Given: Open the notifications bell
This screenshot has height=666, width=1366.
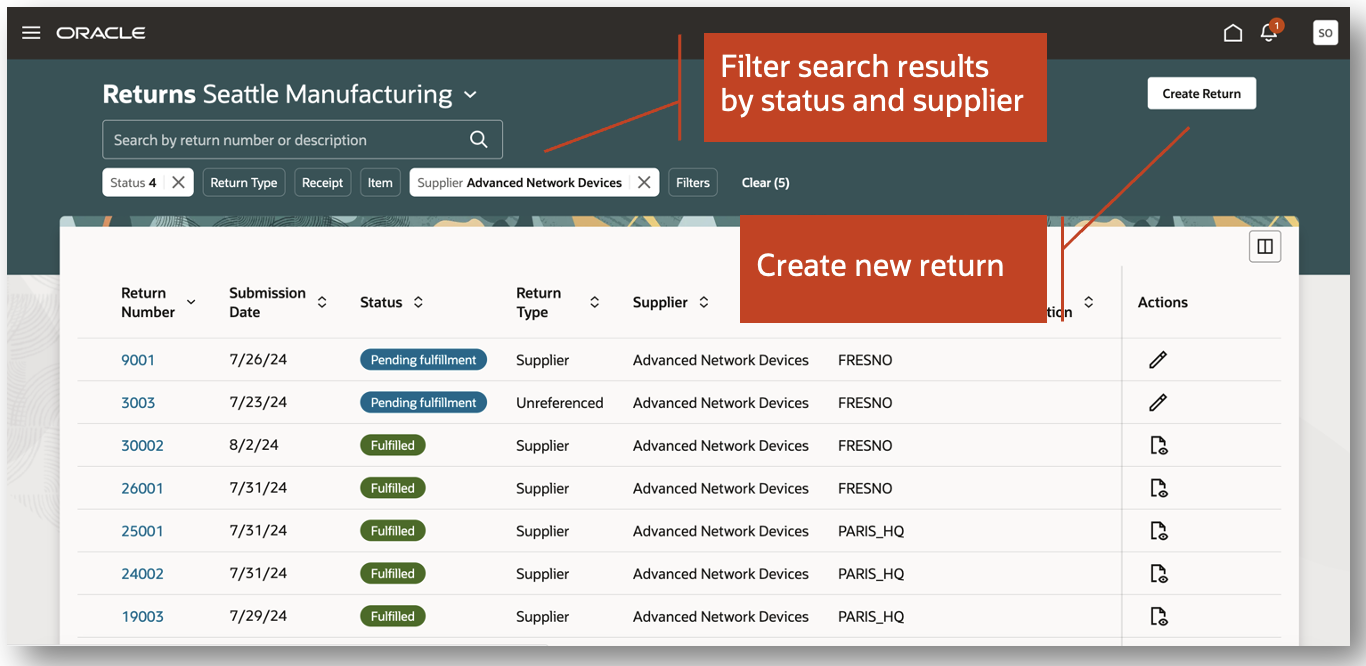Looking at the screenshot, I should coord(1270,31).
